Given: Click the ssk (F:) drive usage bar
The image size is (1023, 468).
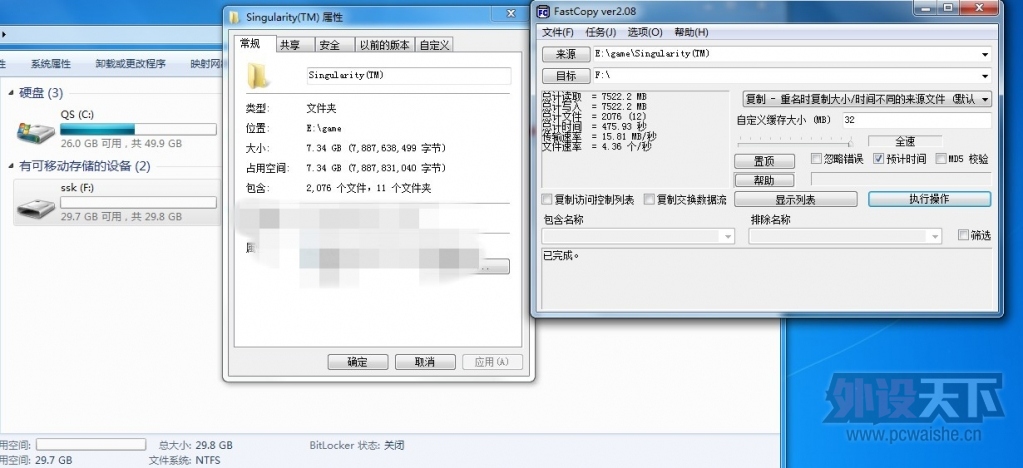Looking at the screenshot, I should click(x=138, y=202).
